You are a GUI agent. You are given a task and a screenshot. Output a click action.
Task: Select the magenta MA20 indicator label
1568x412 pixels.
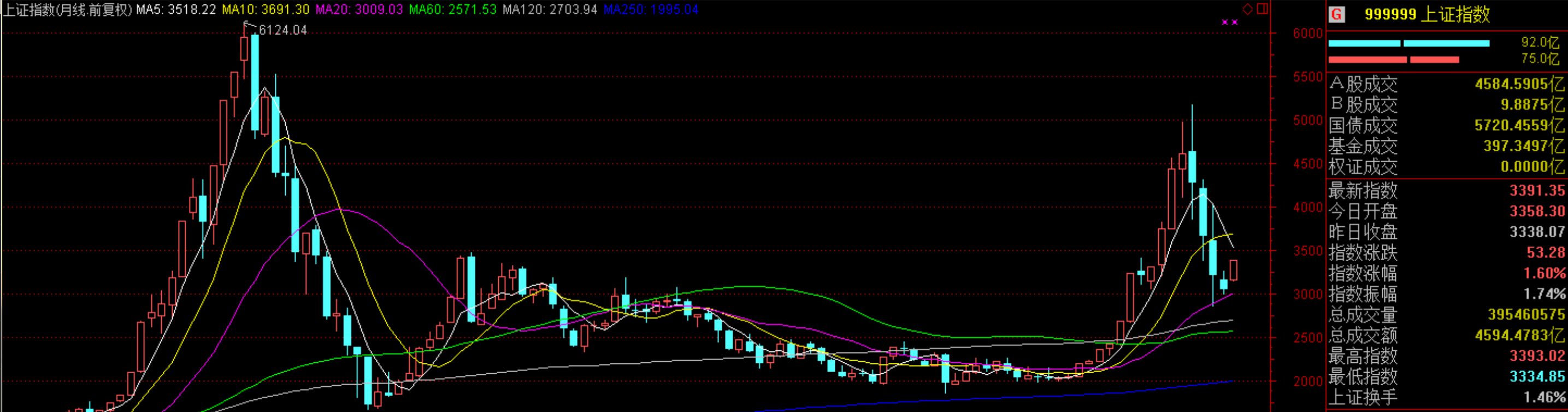click(359, 10)
